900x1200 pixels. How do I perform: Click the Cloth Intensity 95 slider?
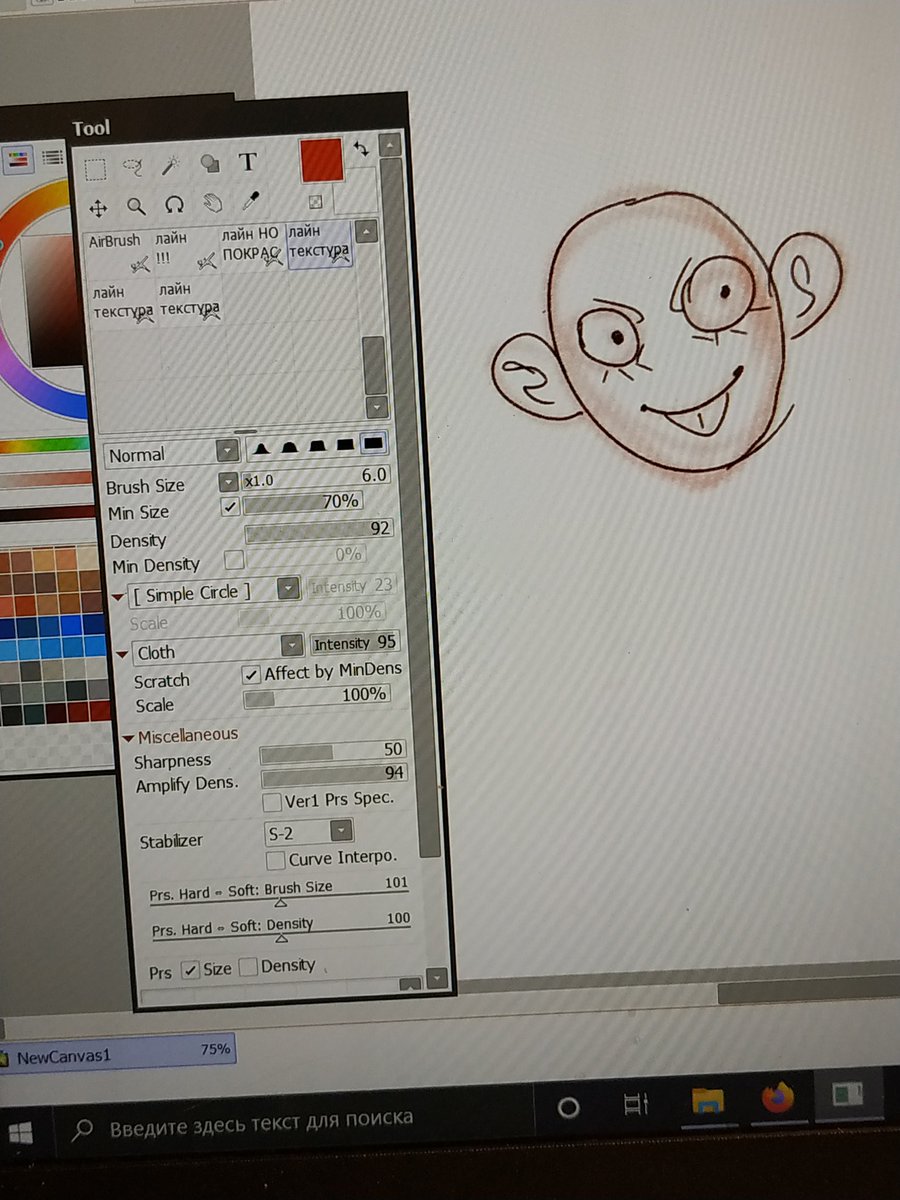tap(354, 643)
